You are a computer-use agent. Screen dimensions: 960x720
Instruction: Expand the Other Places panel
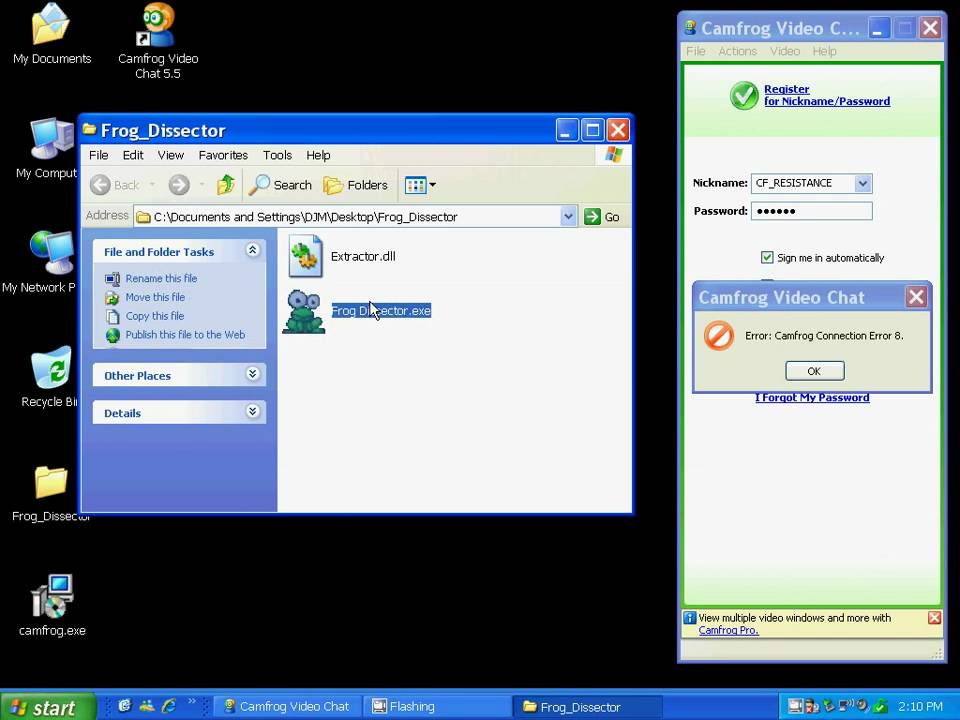click(252, 374)
